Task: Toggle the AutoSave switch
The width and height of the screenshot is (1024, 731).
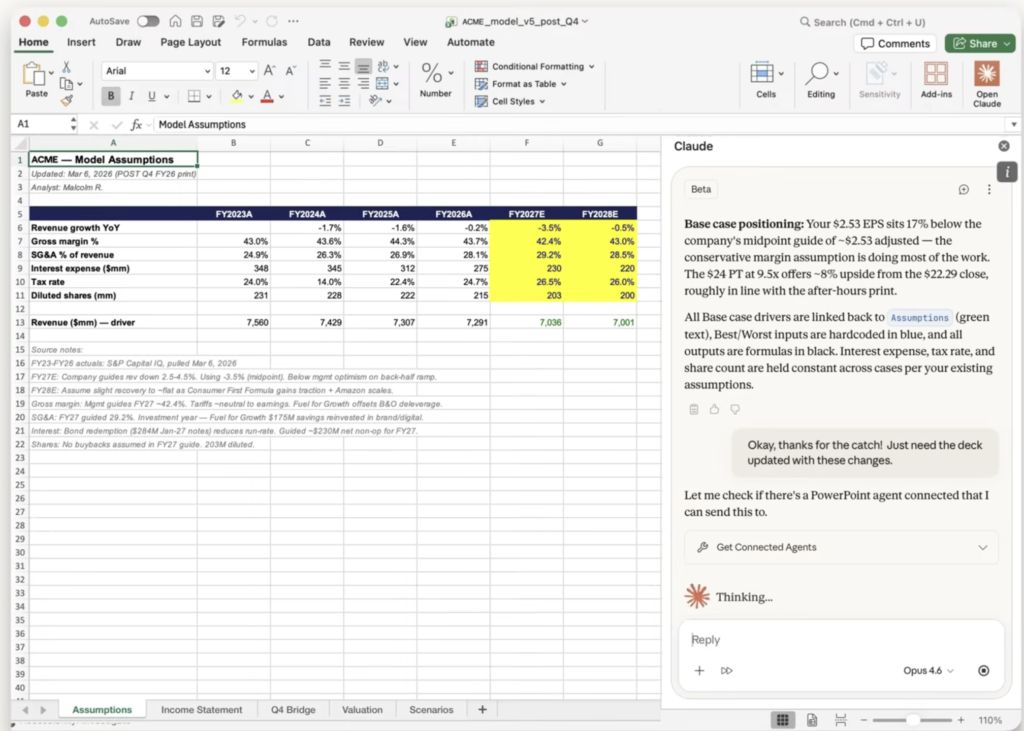Action: (148, 21)
